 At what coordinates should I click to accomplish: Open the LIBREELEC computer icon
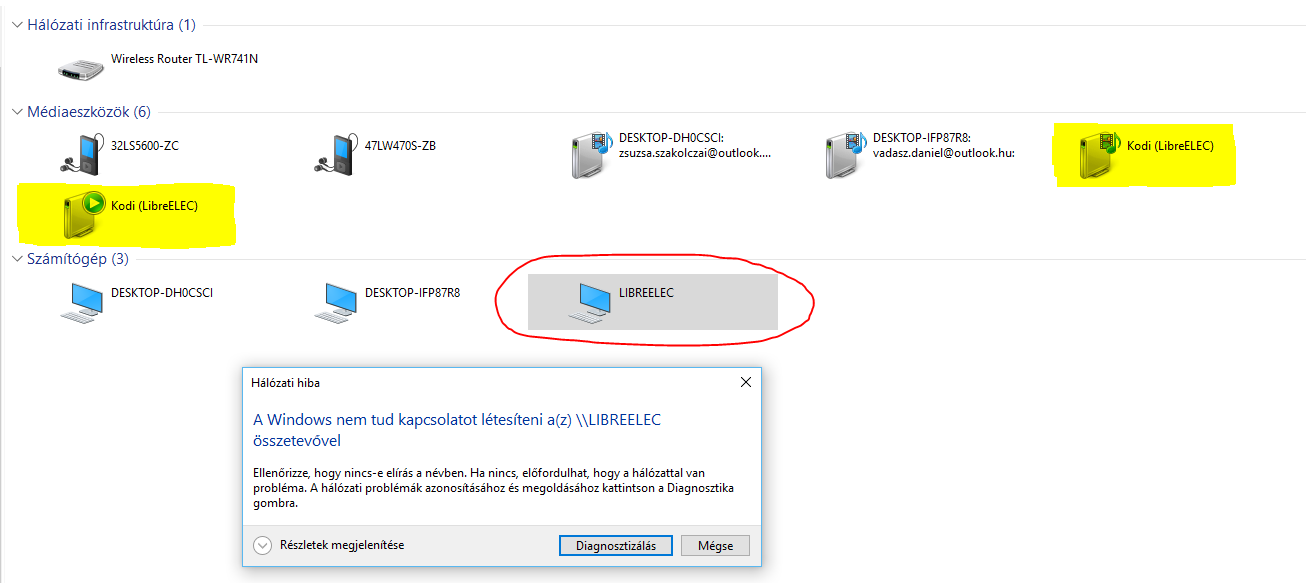click(590, 302)
